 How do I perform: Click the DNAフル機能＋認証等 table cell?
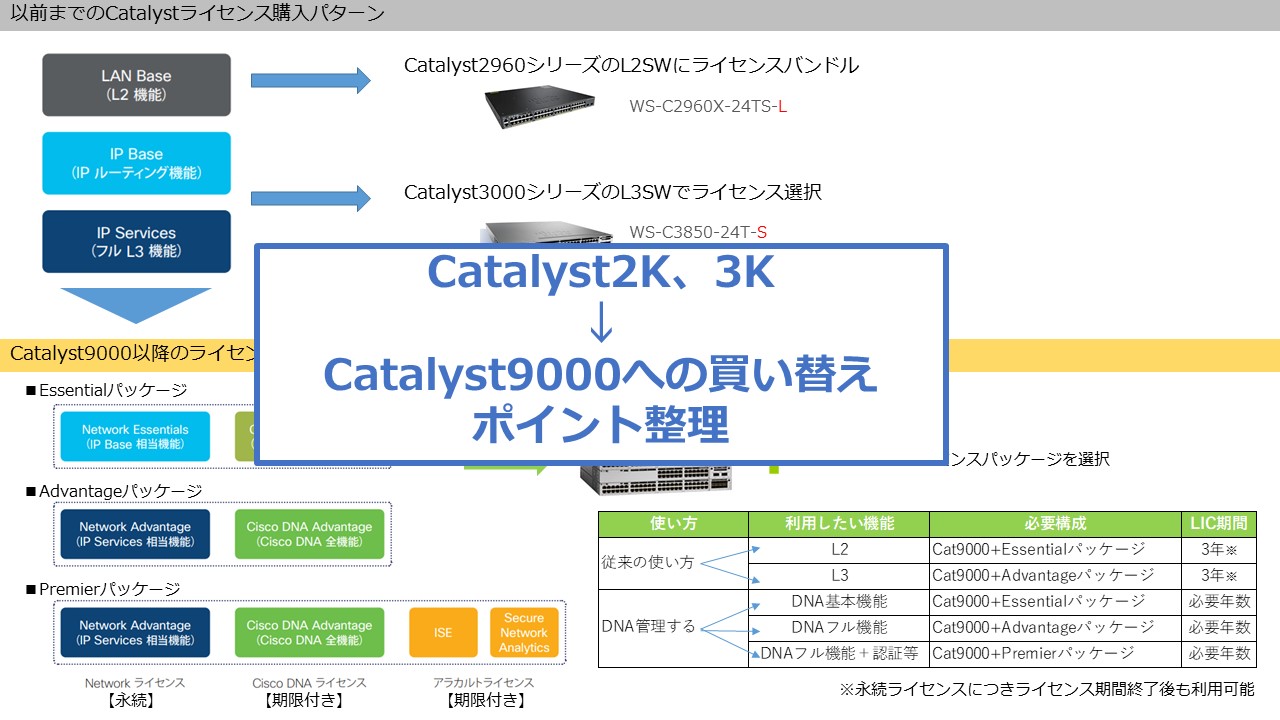(839, 654)
